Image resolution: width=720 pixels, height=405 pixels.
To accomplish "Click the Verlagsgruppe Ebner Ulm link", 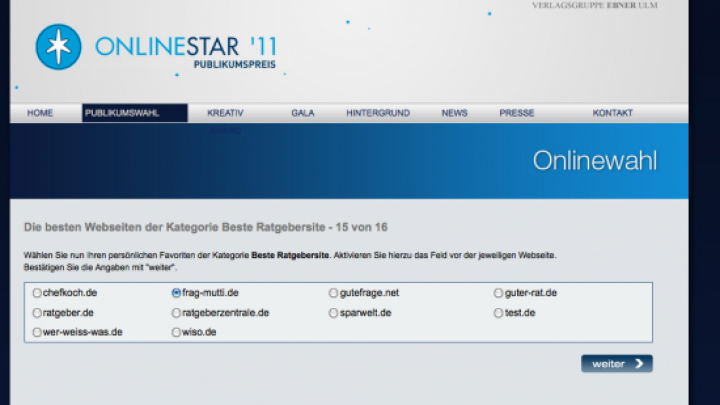I will pyautogui.click(x=595, y=6).
